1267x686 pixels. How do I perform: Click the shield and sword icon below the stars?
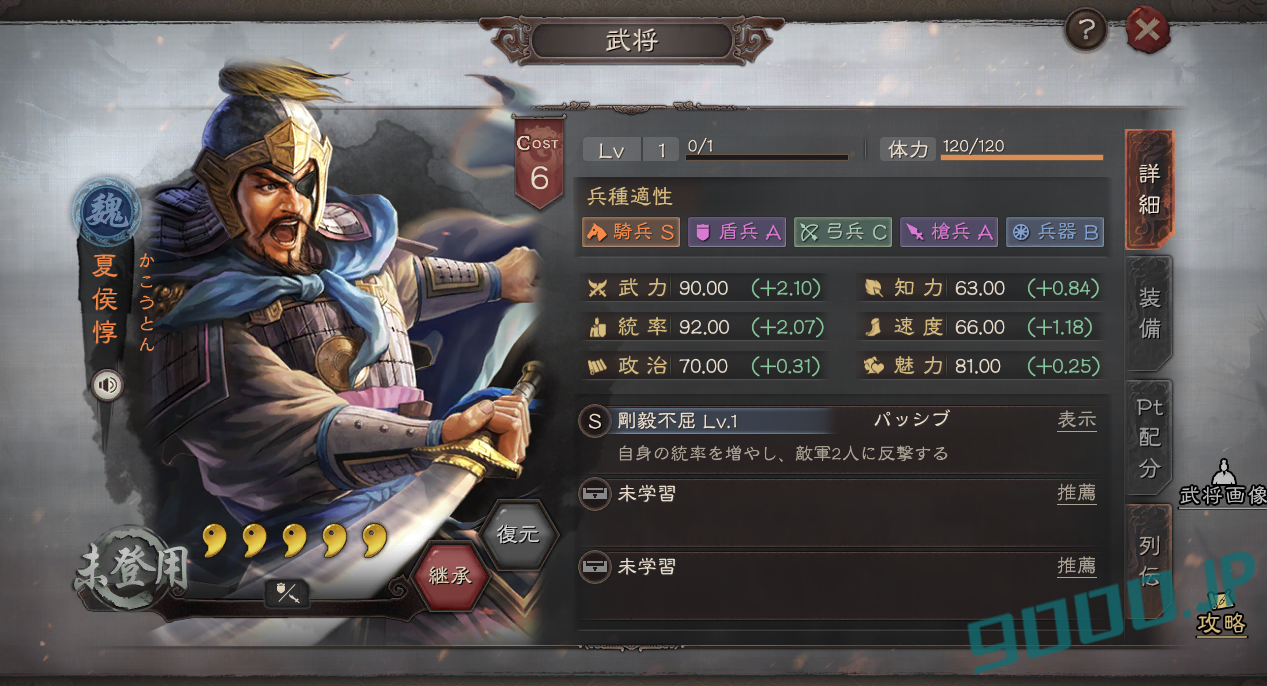point(287,593)
